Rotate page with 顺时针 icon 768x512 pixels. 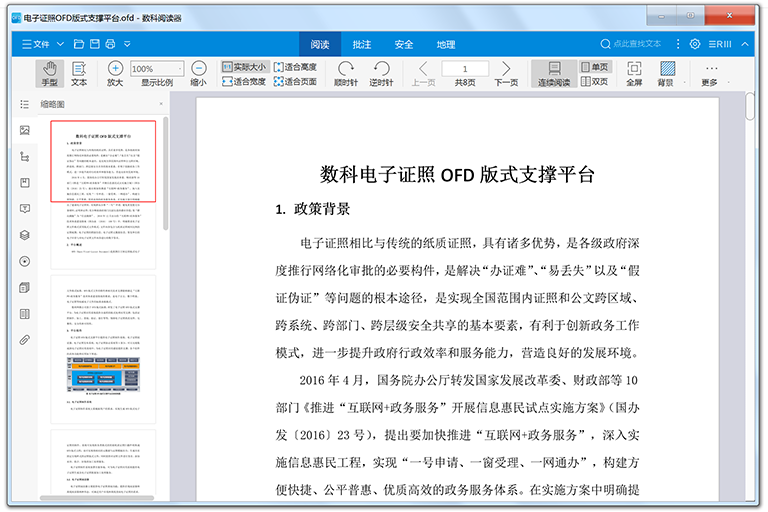pos(346,72)
